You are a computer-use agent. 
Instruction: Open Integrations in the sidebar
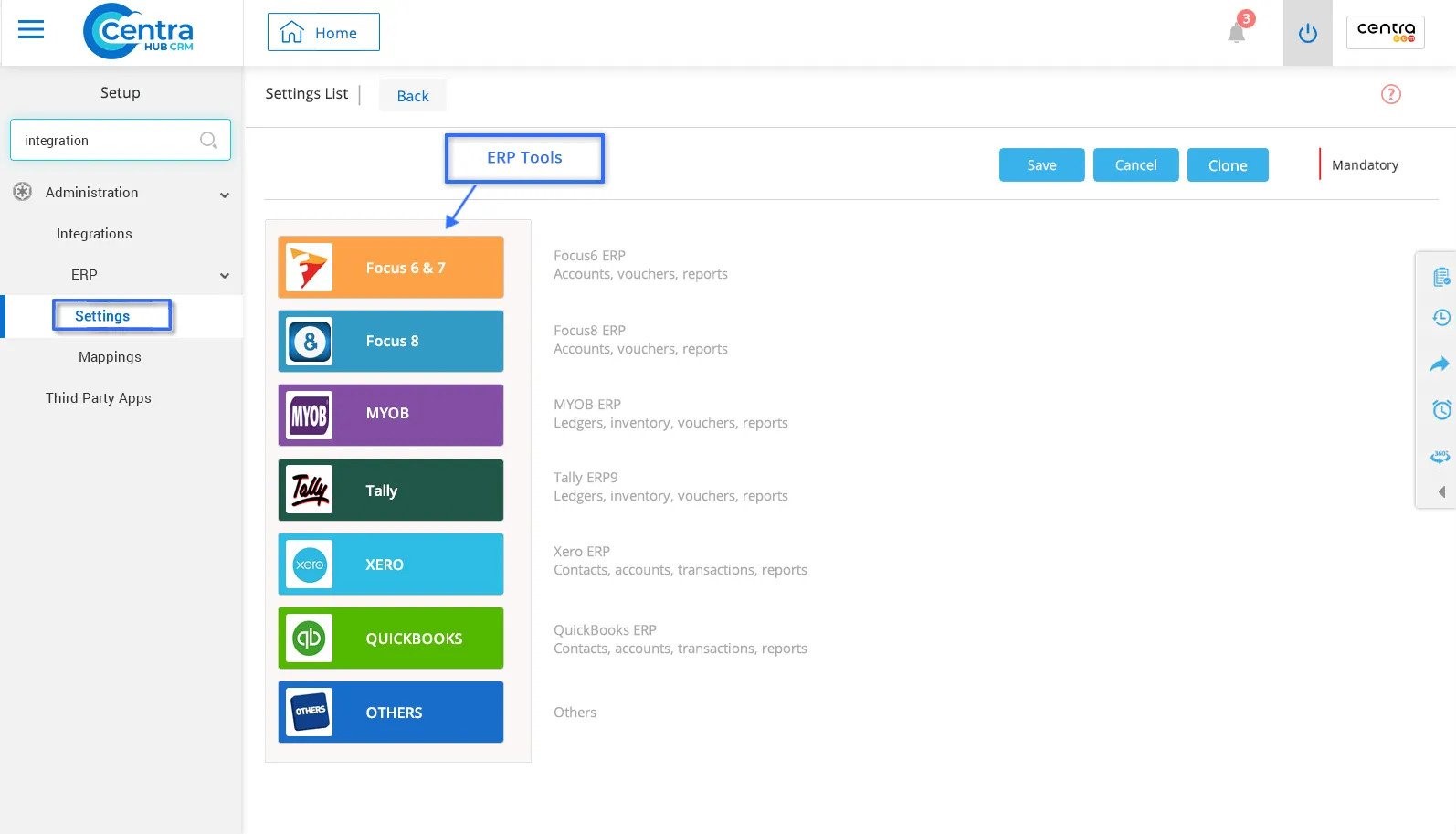click(x=94, y=234)
